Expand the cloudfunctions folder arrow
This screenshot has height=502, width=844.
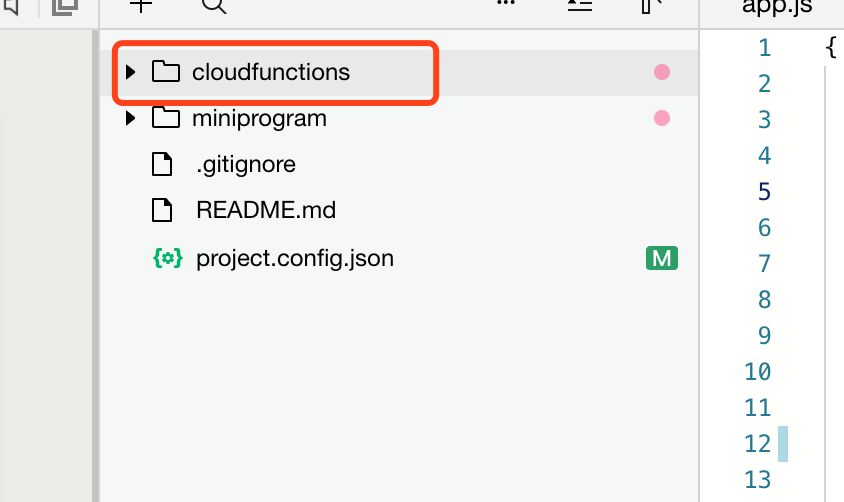[130, 72]
